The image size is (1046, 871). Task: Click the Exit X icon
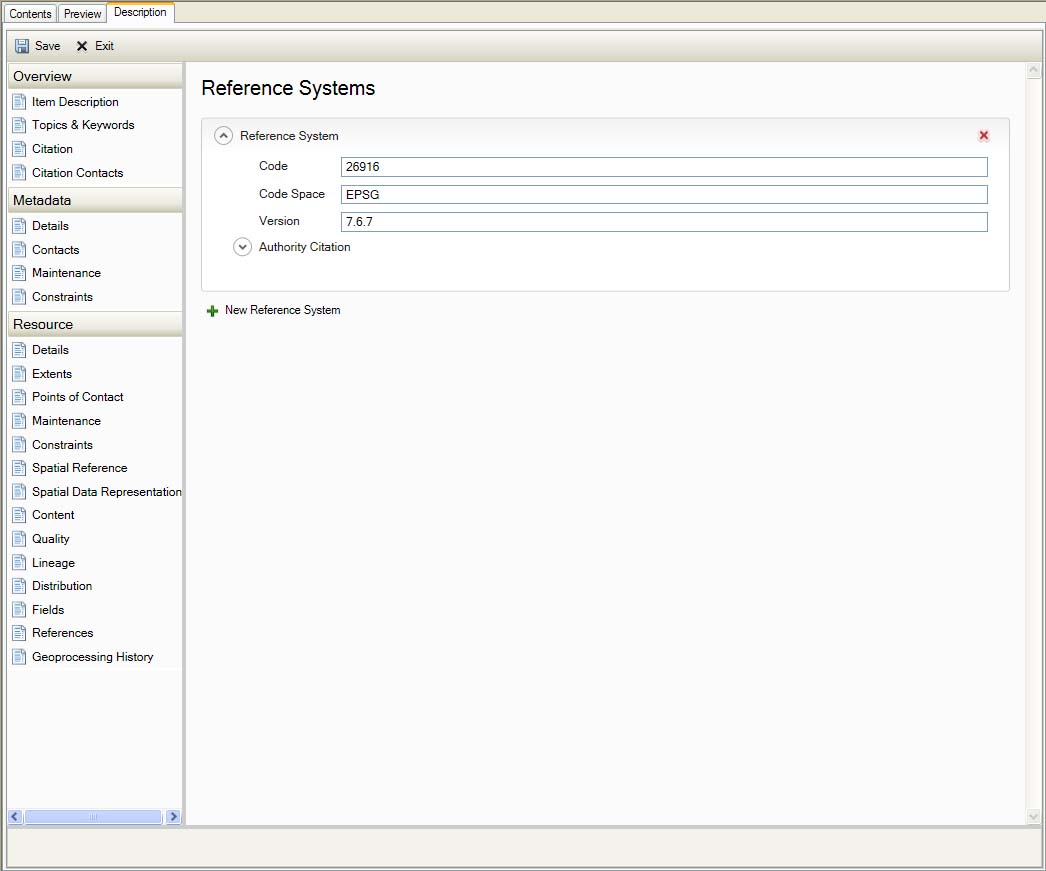[82, 46]
